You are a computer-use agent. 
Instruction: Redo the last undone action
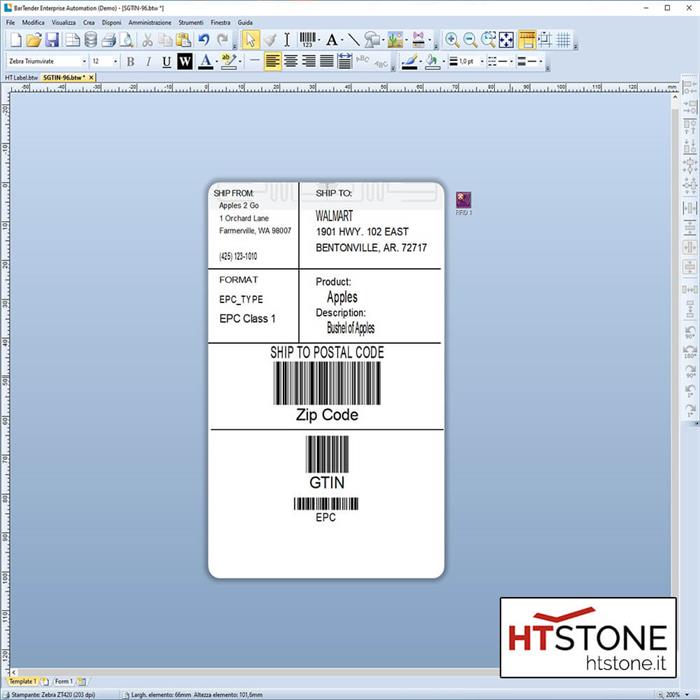coord(222,40)
